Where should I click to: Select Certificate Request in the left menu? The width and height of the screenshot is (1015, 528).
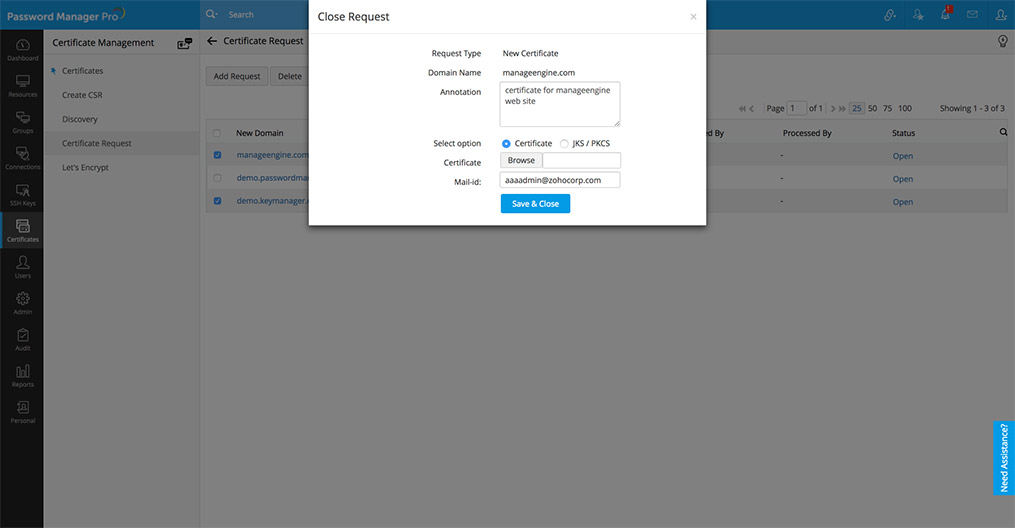pyautogui.click(x=96, y=143)
